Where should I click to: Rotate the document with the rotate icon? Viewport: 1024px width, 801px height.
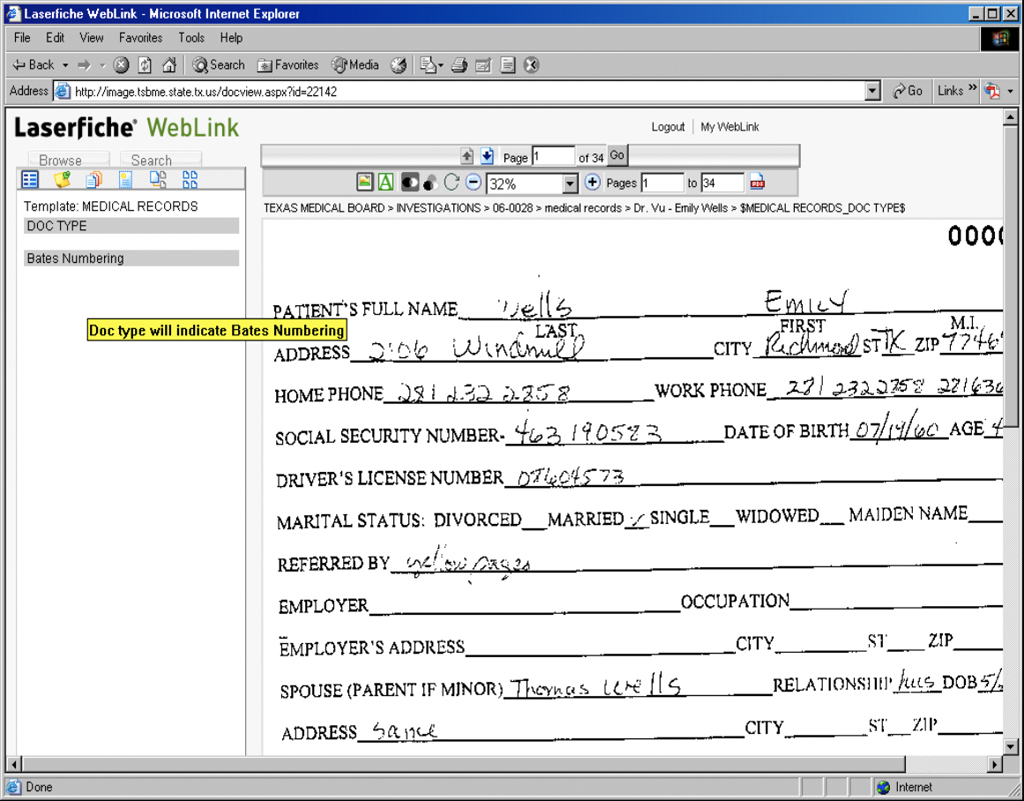451,183
